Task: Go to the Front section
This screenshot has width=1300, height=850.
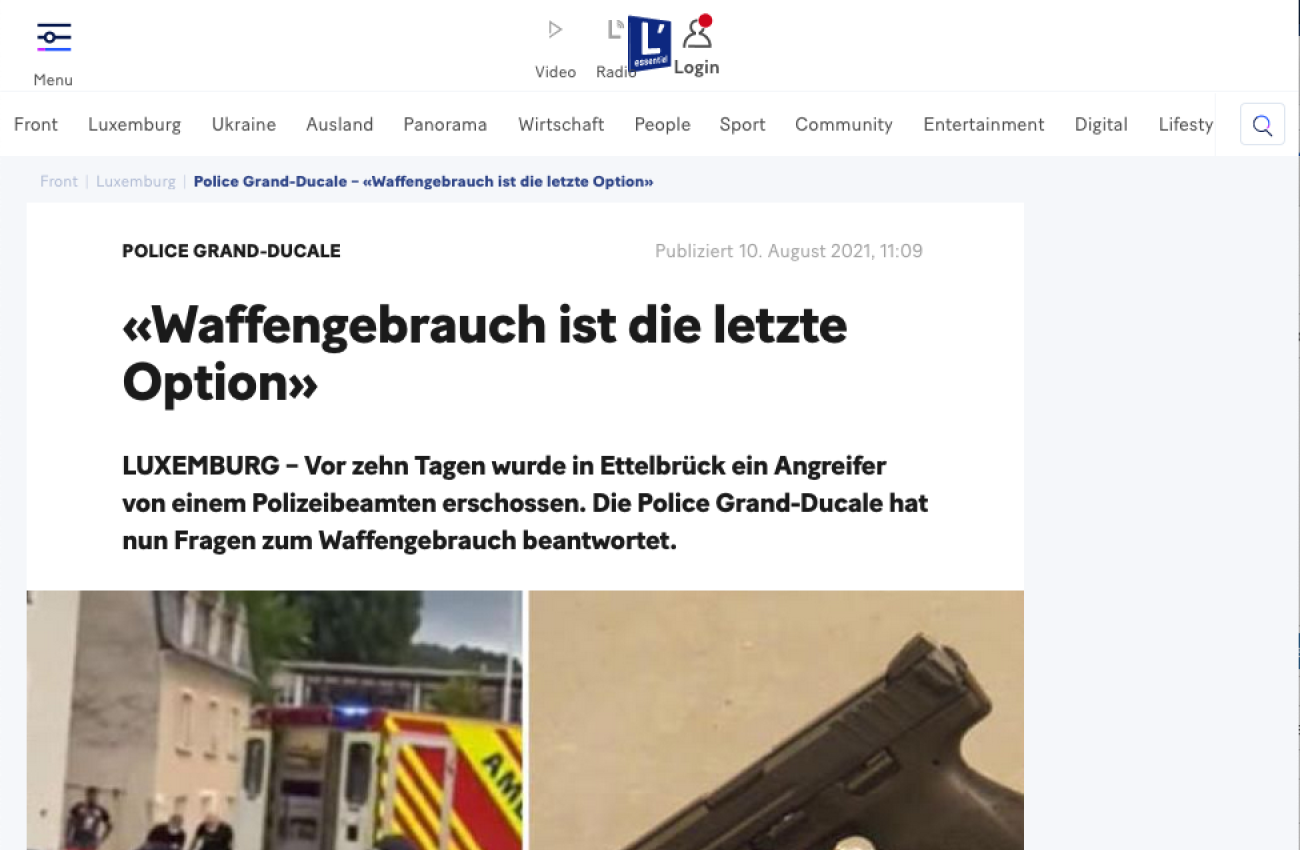Action: pyautogui.click(x=36, y=124)
